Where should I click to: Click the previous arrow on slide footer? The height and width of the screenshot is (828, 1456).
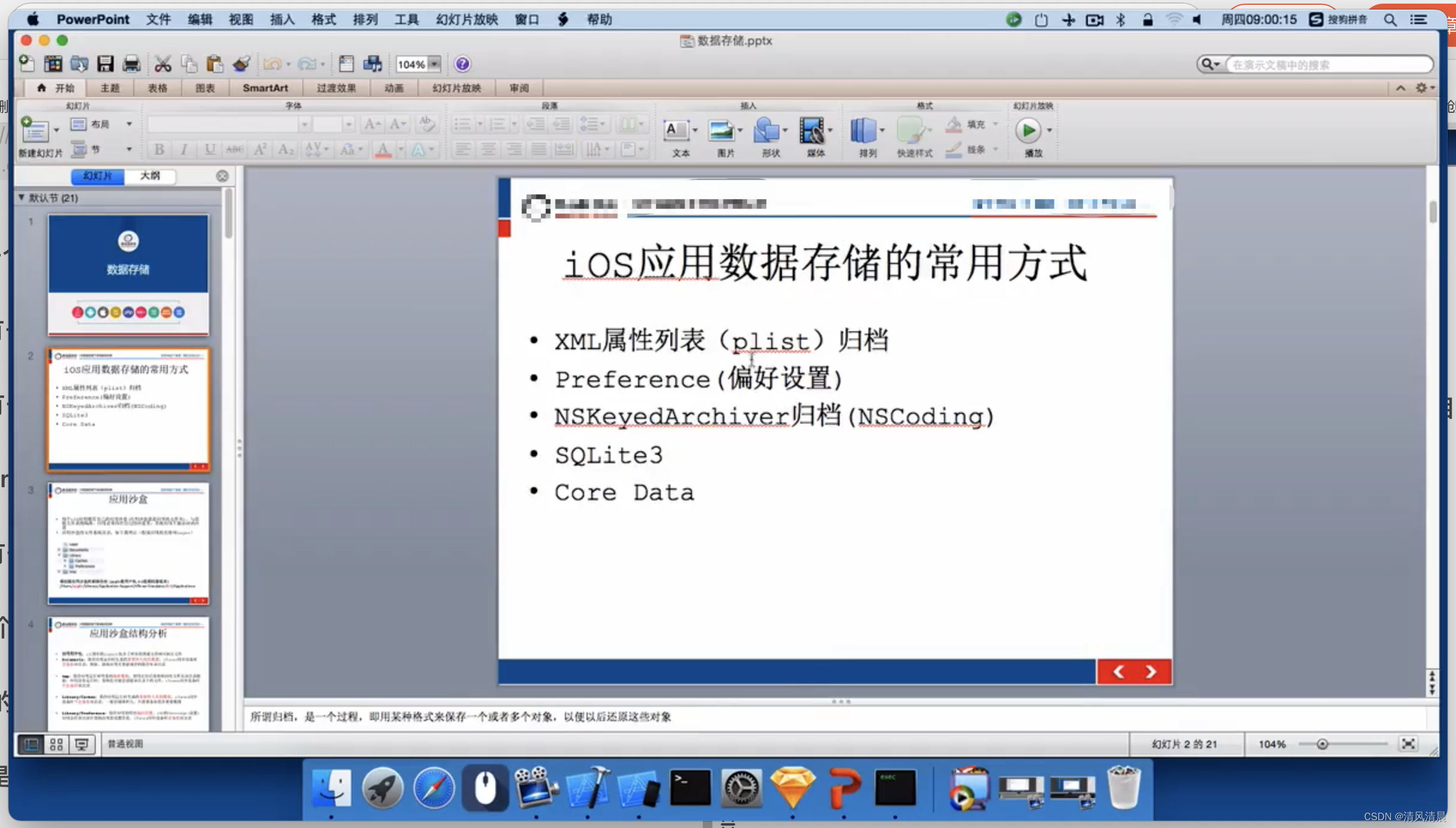(1118, 672)
